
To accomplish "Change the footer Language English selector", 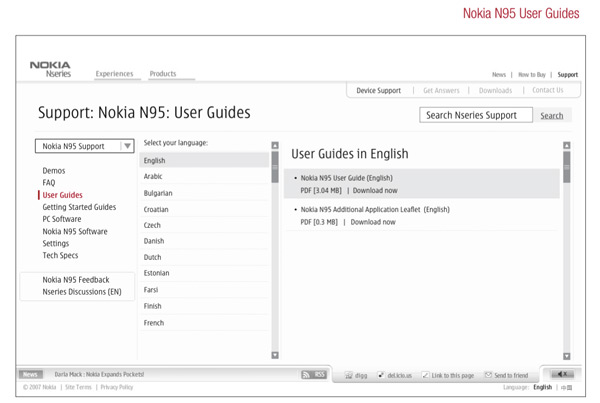I will 542,387.
